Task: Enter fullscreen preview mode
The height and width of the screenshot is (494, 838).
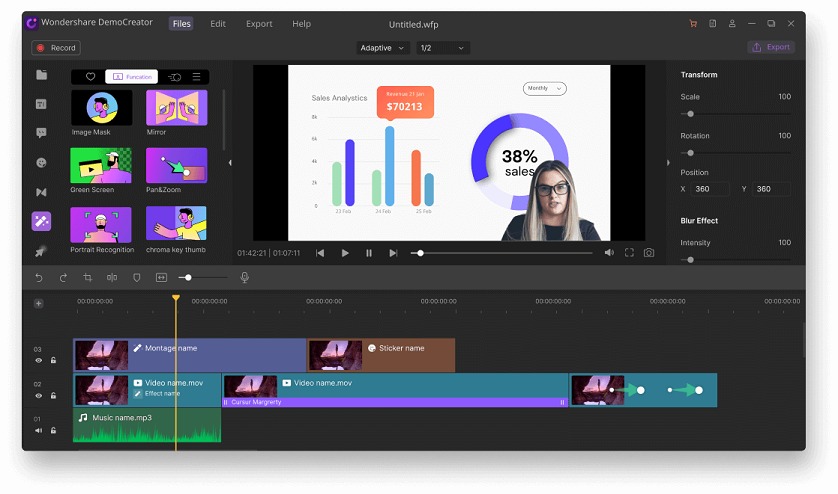Action: coord(629,253)
